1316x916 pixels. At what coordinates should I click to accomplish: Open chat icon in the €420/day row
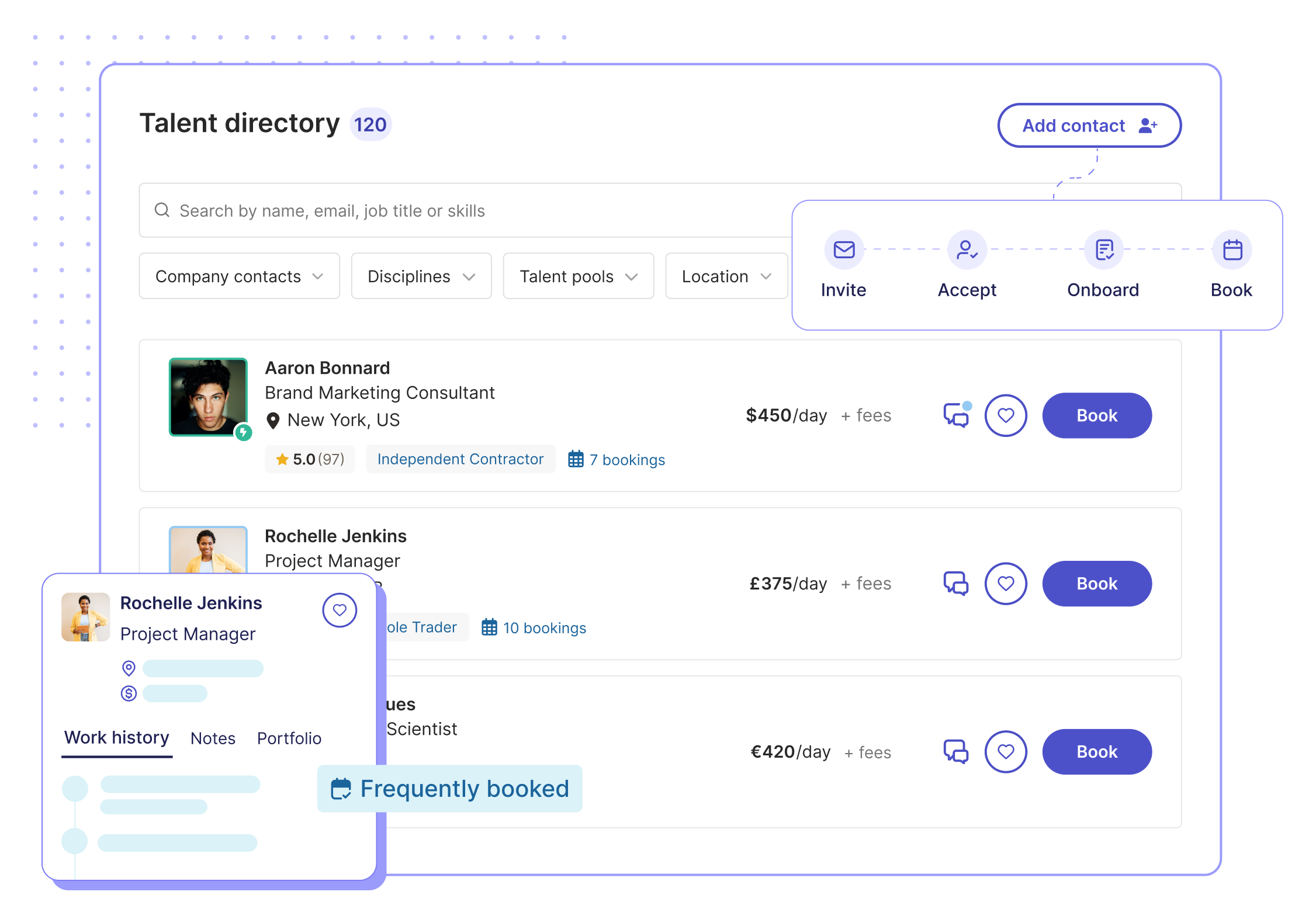click(x=956, y=752)
